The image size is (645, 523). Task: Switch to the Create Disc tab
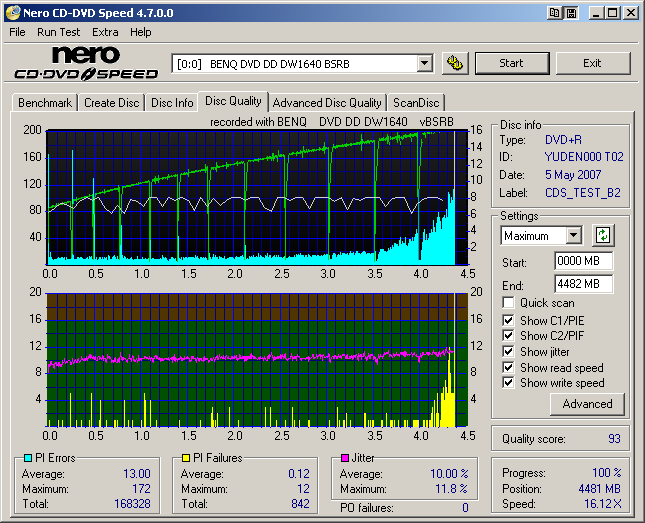[x=111, y=103]
